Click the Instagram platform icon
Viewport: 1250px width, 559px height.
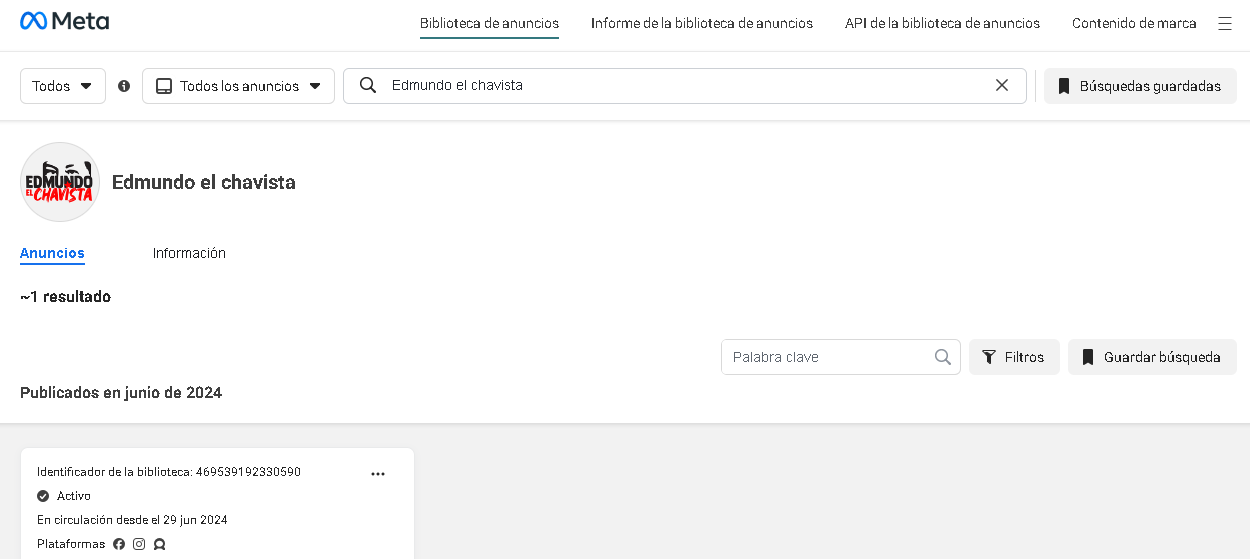(139, 544)
